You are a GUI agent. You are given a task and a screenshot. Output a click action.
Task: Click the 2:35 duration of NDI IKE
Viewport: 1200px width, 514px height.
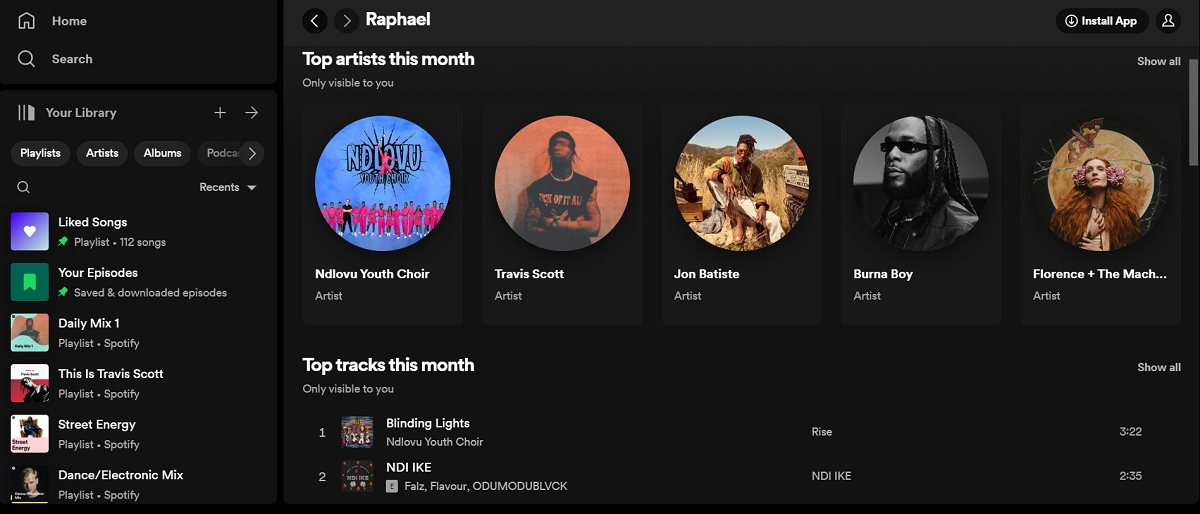point(1130,476)
